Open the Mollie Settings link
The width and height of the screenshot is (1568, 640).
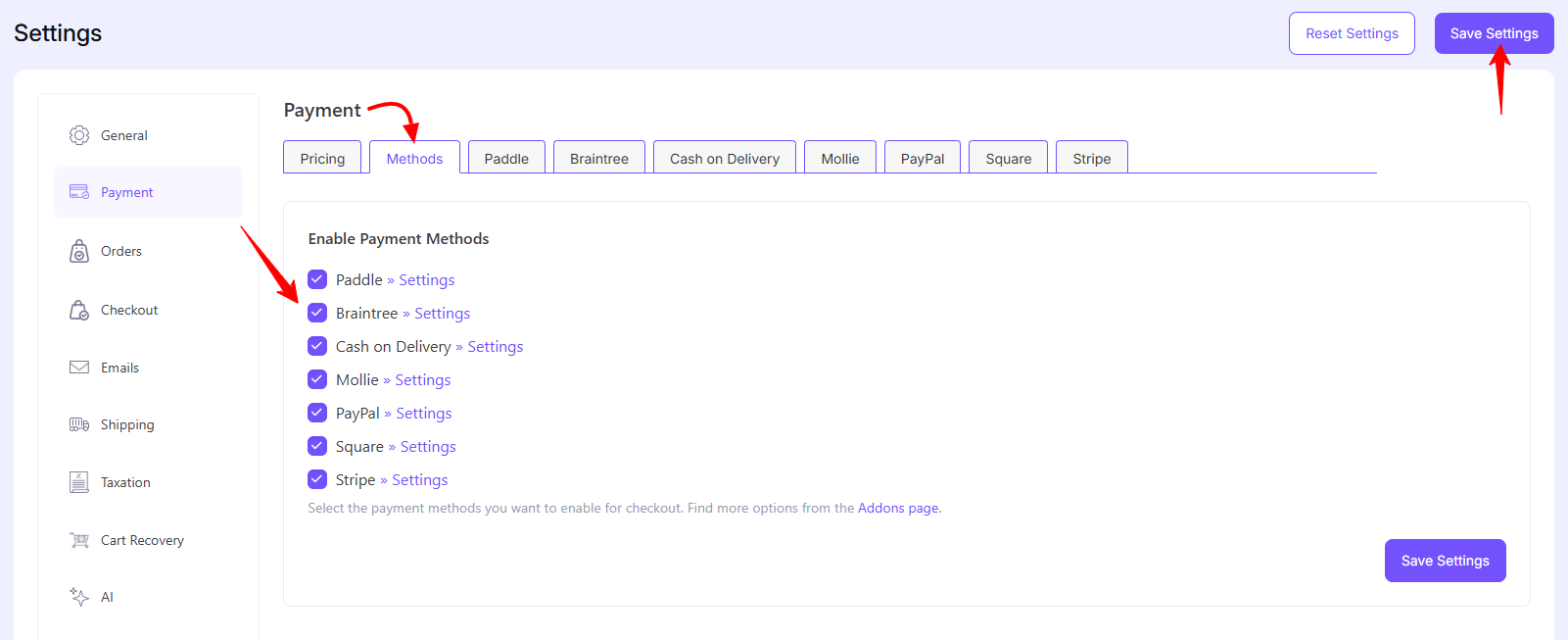(x=423, y=380)
